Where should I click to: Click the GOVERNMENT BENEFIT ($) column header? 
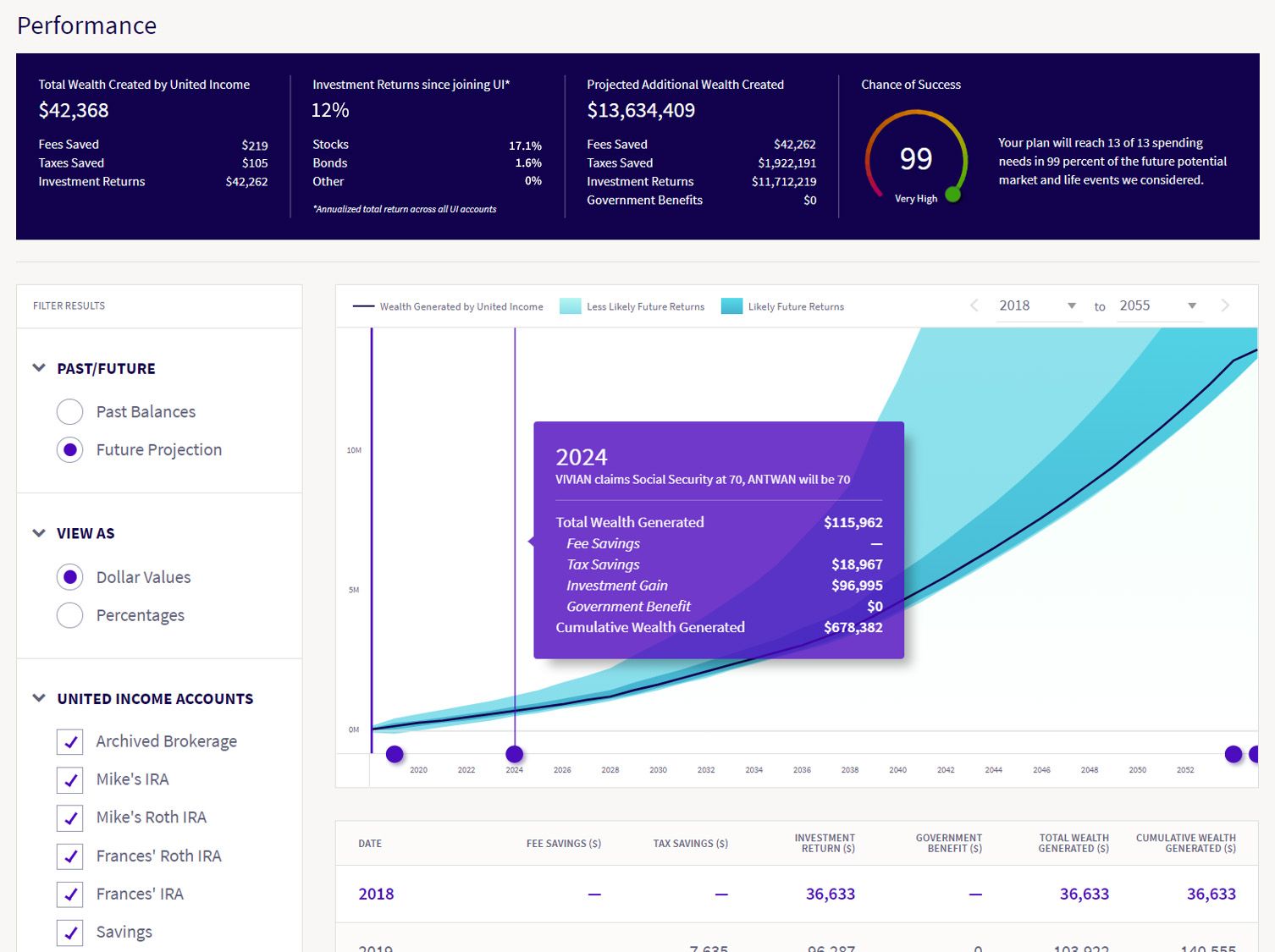click(x=949, y=844)
